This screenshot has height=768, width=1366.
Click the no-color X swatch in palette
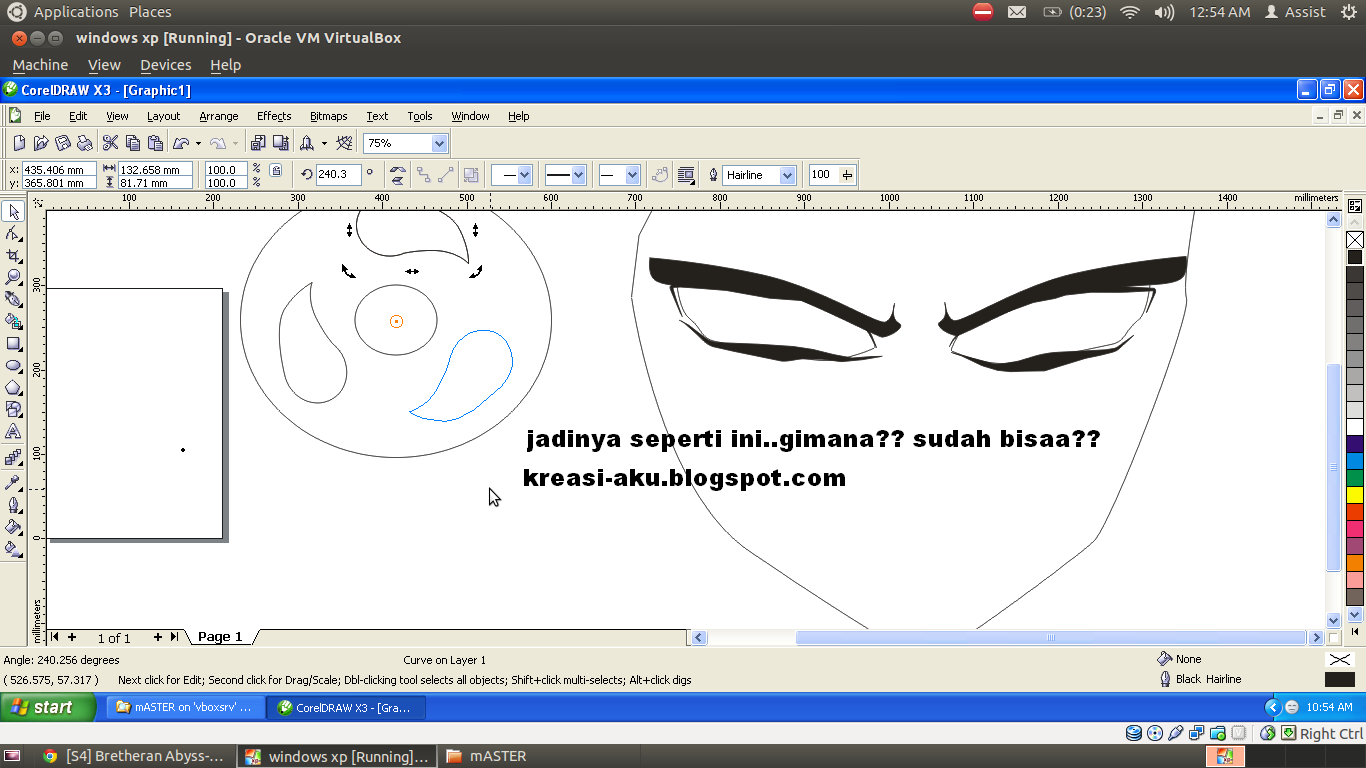[x=1355, y=240]
